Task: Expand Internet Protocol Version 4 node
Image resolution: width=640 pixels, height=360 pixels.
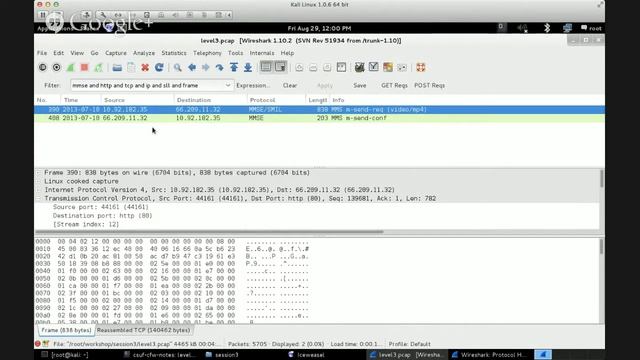Action: coord(39,190)
